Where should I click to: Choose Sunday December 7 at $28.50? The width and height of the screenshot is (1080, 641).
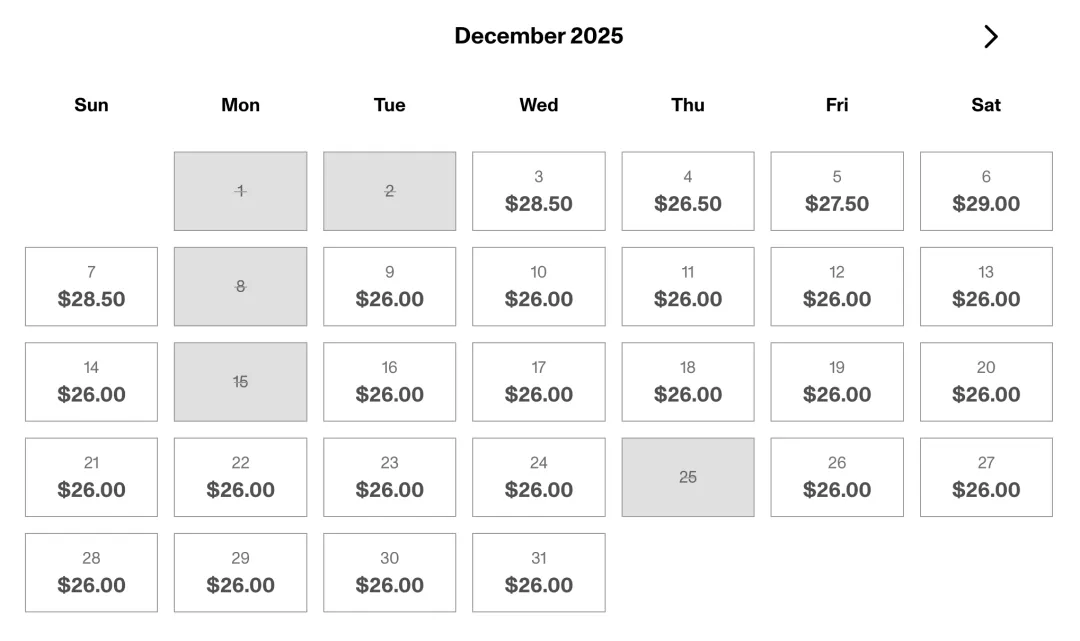(x=91, y=287)
